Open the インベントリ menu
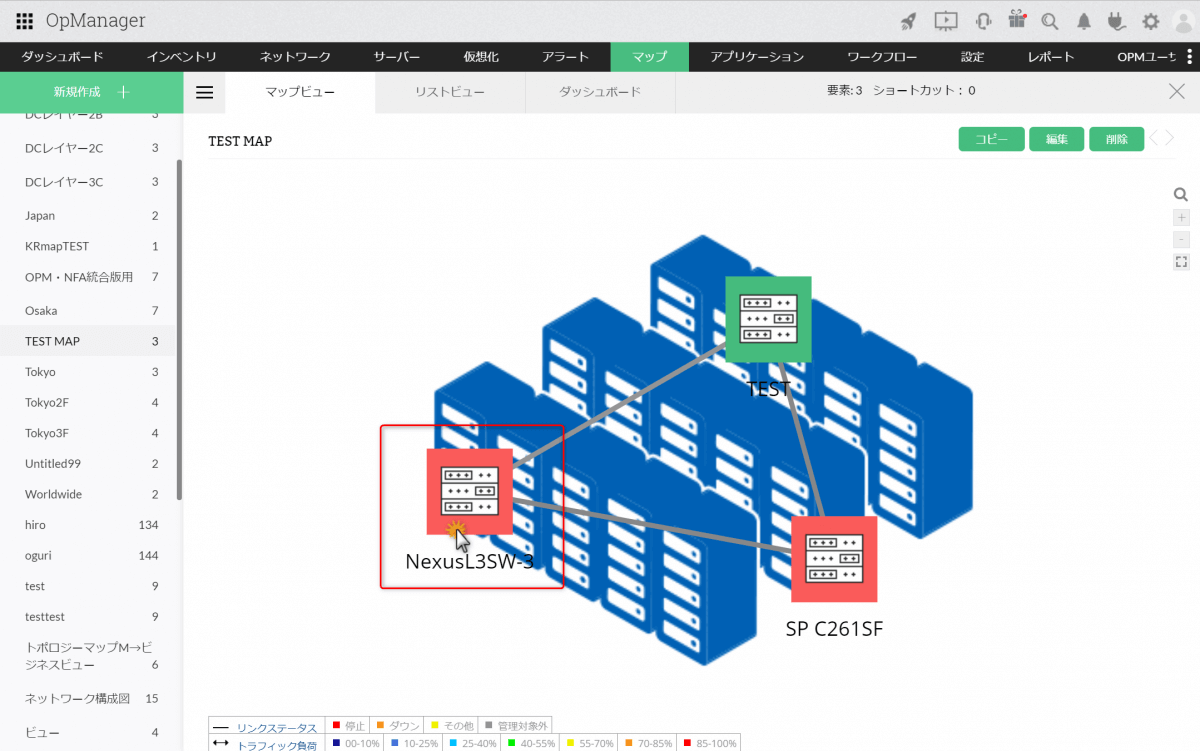1200x751 pixels. pos(181,57)
